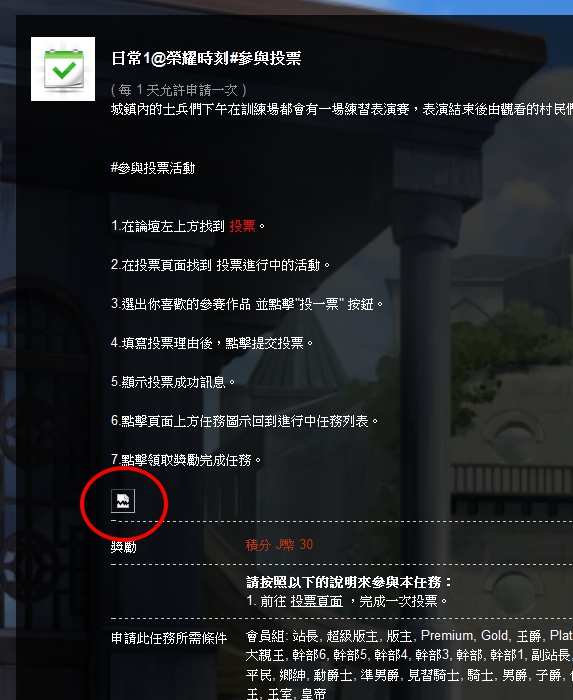Click 皇帝 at the end of the list

pyautogui.click(x=313, y=694)
